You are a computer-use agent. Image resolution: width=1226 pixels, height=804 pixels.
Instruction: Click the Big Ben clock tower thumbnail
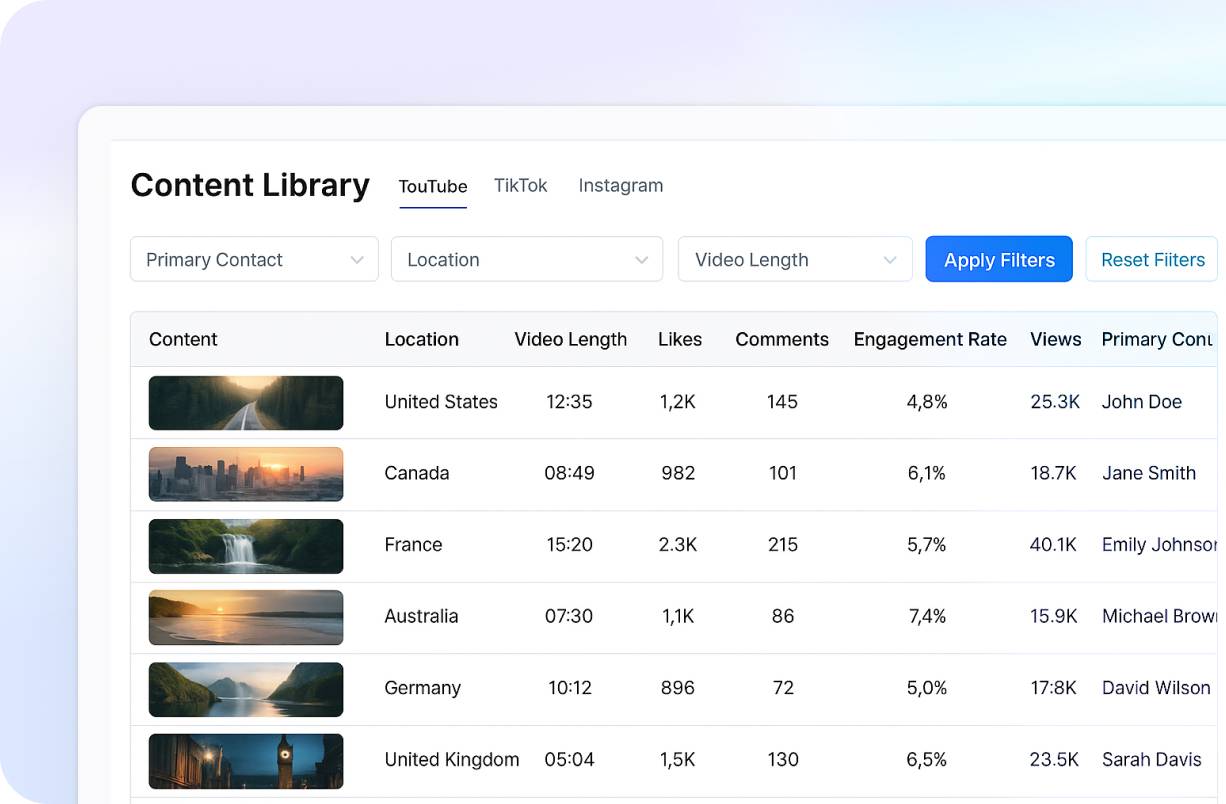click(x=246, y=761)
